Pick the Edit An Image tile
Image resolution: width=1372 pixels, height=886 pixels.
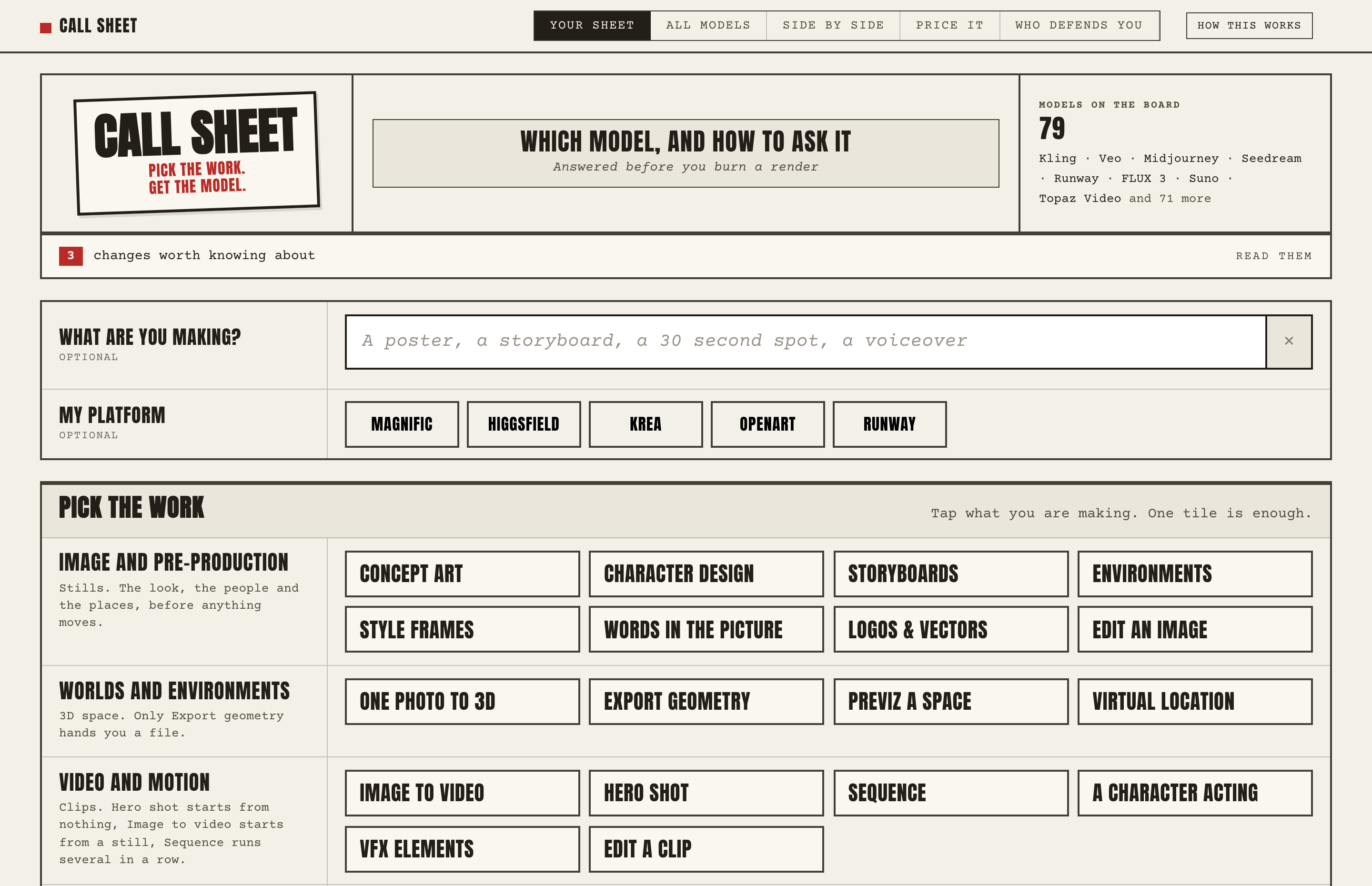1194,629
